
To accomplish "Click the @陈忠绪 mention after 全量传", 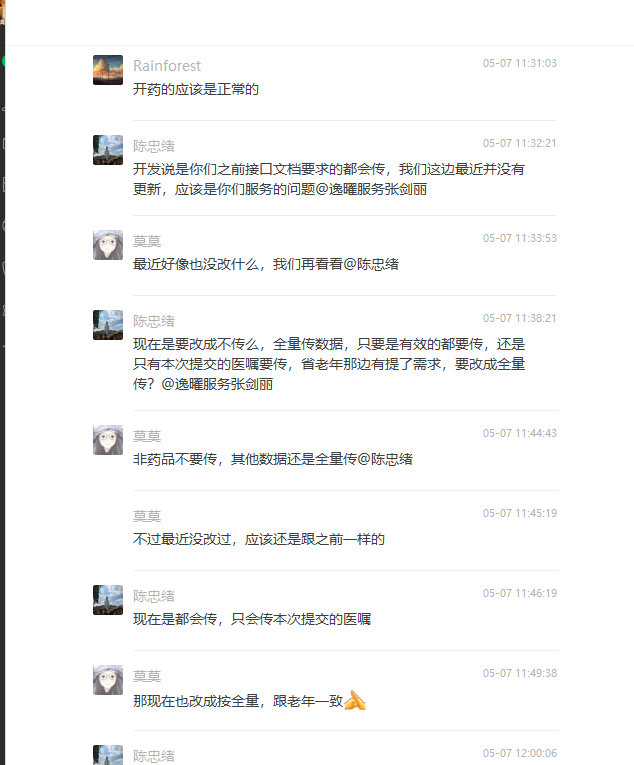I will click(385, 459).
